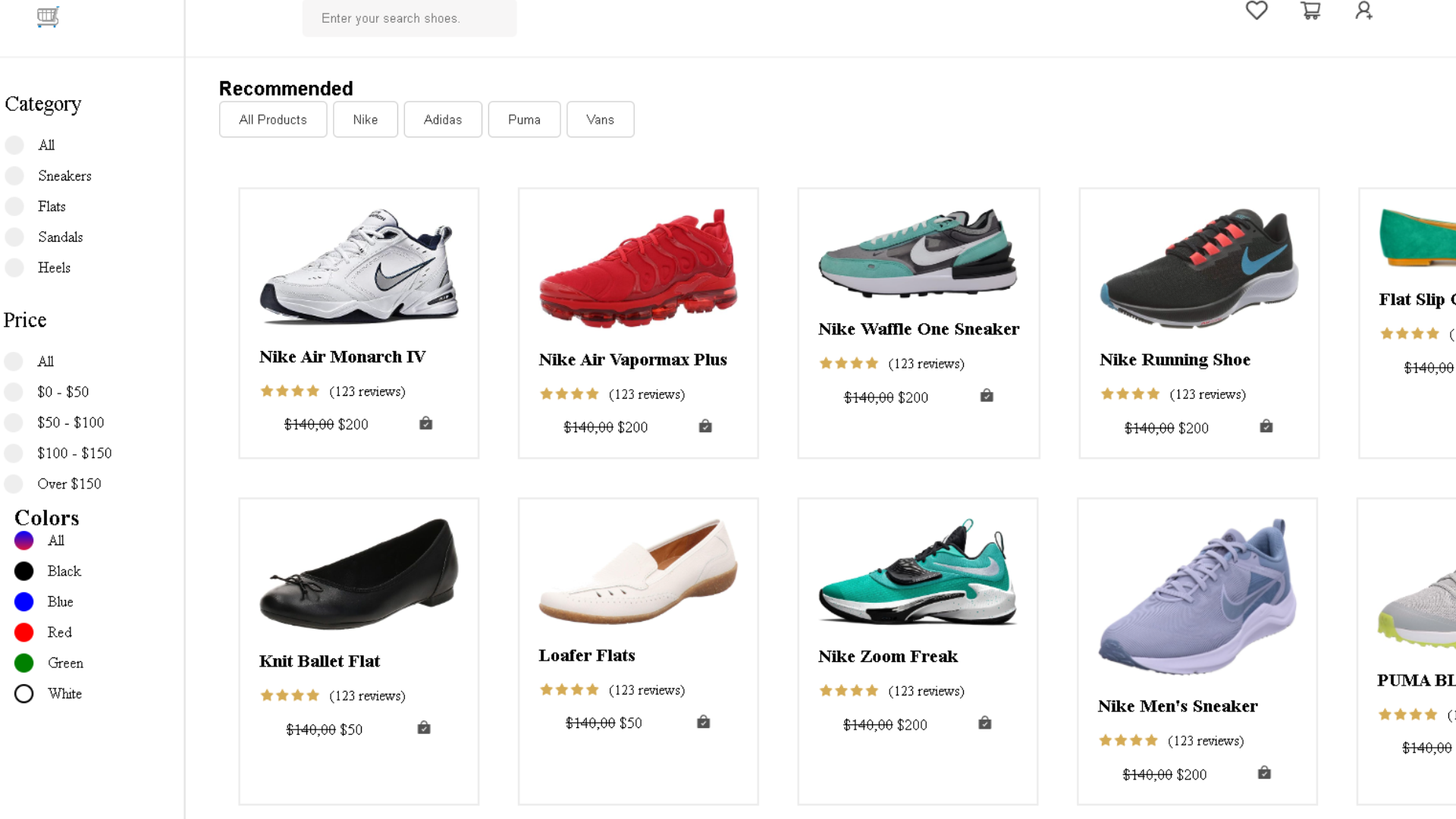Click Knit Ballet Flat $50 price
The width and height of the screenshot is (1456, 819).
click(x=351, y=730)
